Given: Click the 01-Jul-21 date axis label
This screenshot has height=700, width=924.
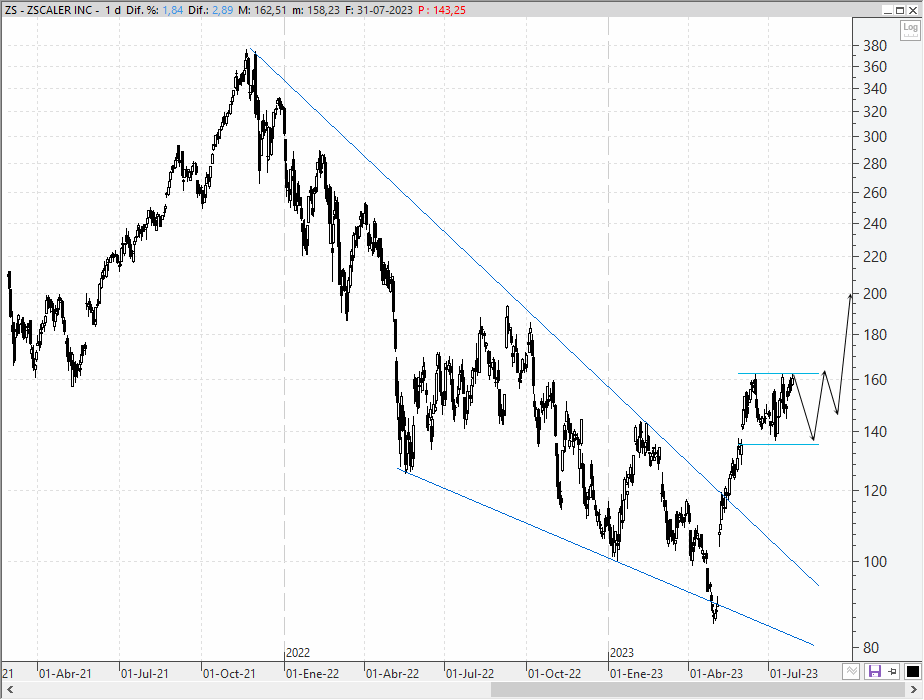Looking at the screenshot, I should (x=145, y=673).
